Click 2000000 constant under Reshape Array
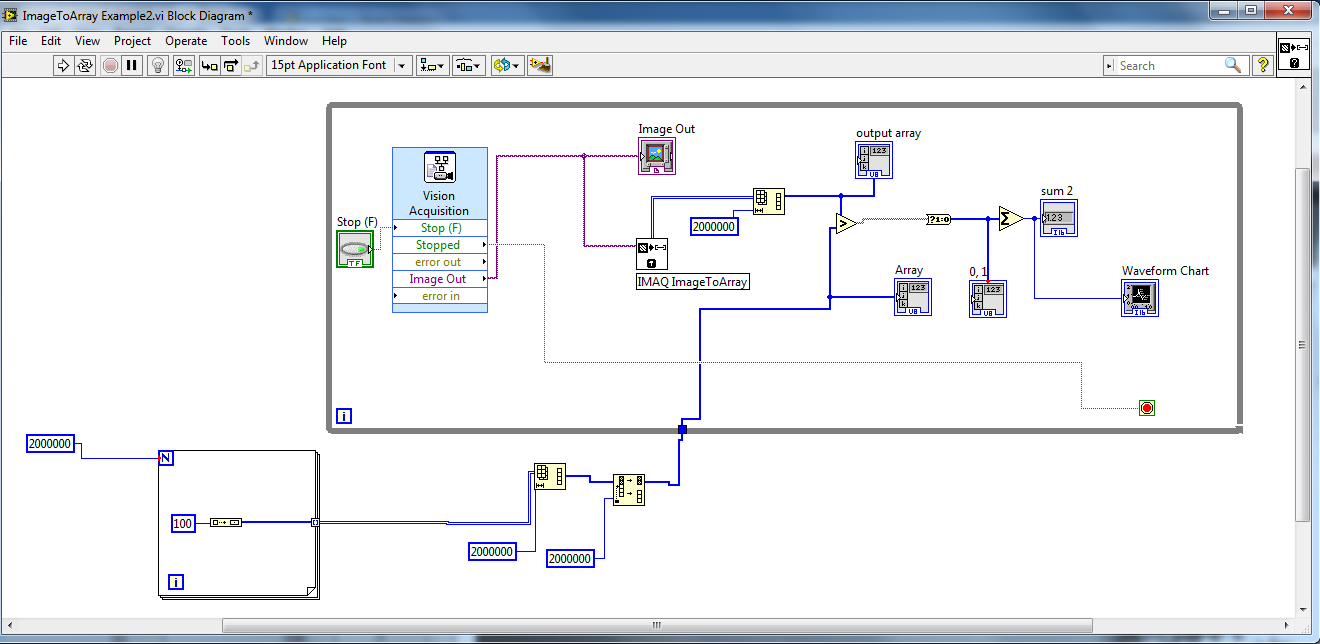The height and width of the screenshot is (644, 1320). point(493,551)
